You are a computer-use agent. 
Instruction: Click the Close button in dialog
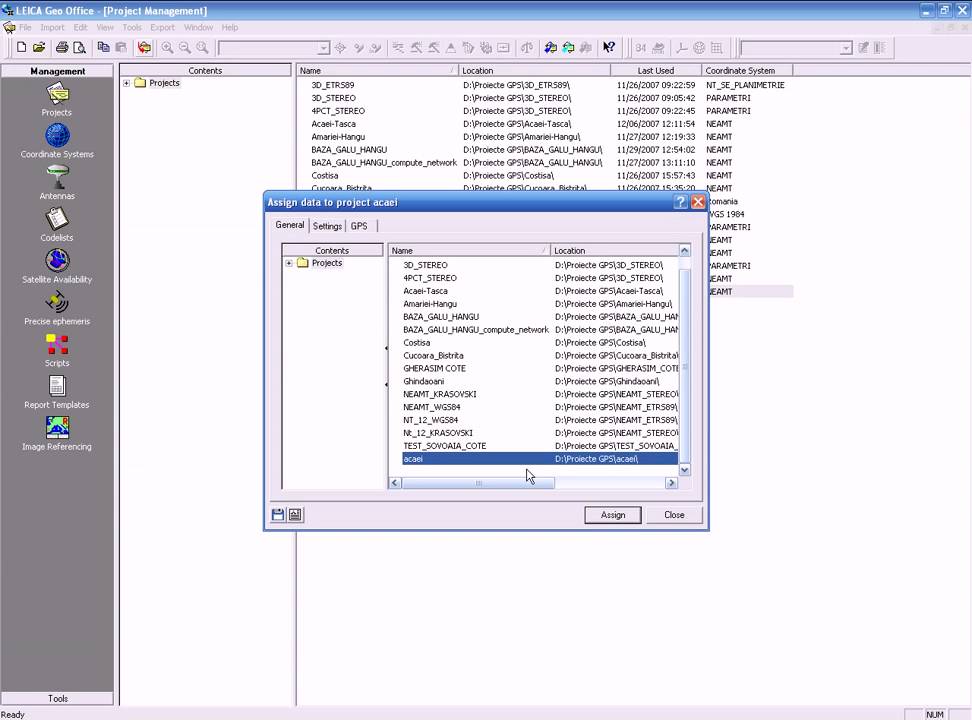674,515
